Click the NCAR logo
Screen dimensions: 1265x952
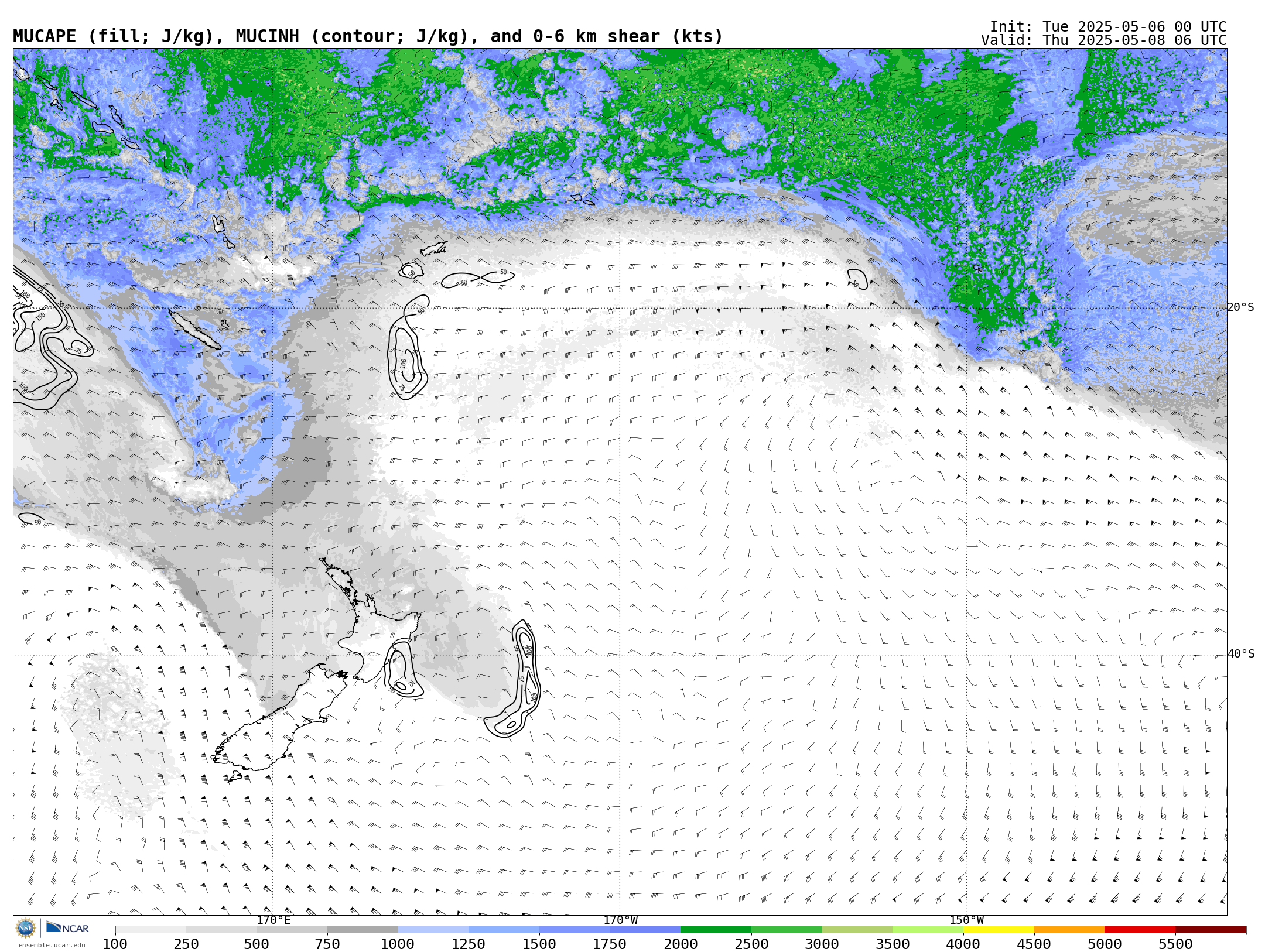(67, 928)
